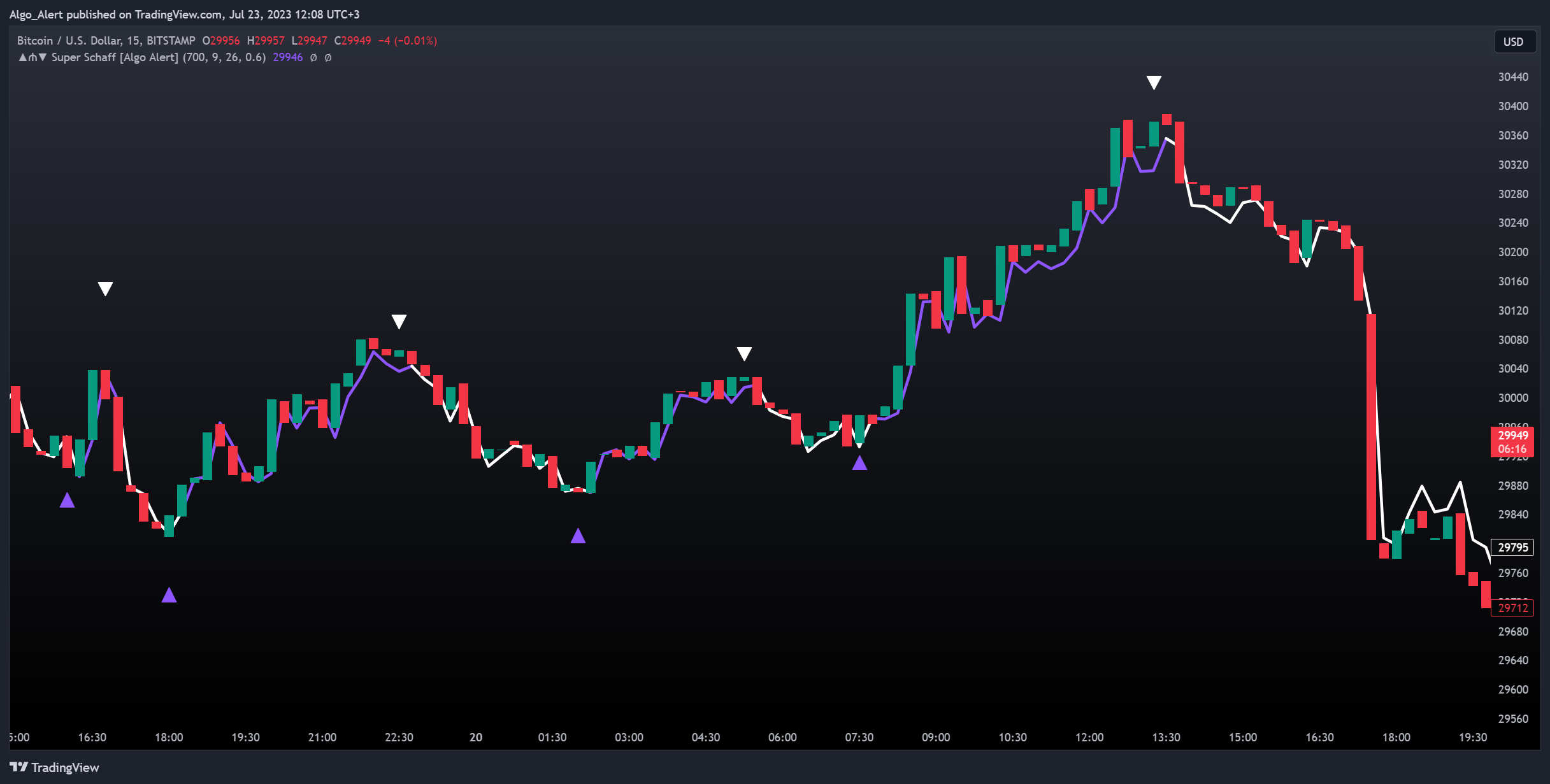Image resolution: width=1550 pixels, height=784 pixels.
Task: Click the 07:30 time axis label
Action: [x=859, y=738]
